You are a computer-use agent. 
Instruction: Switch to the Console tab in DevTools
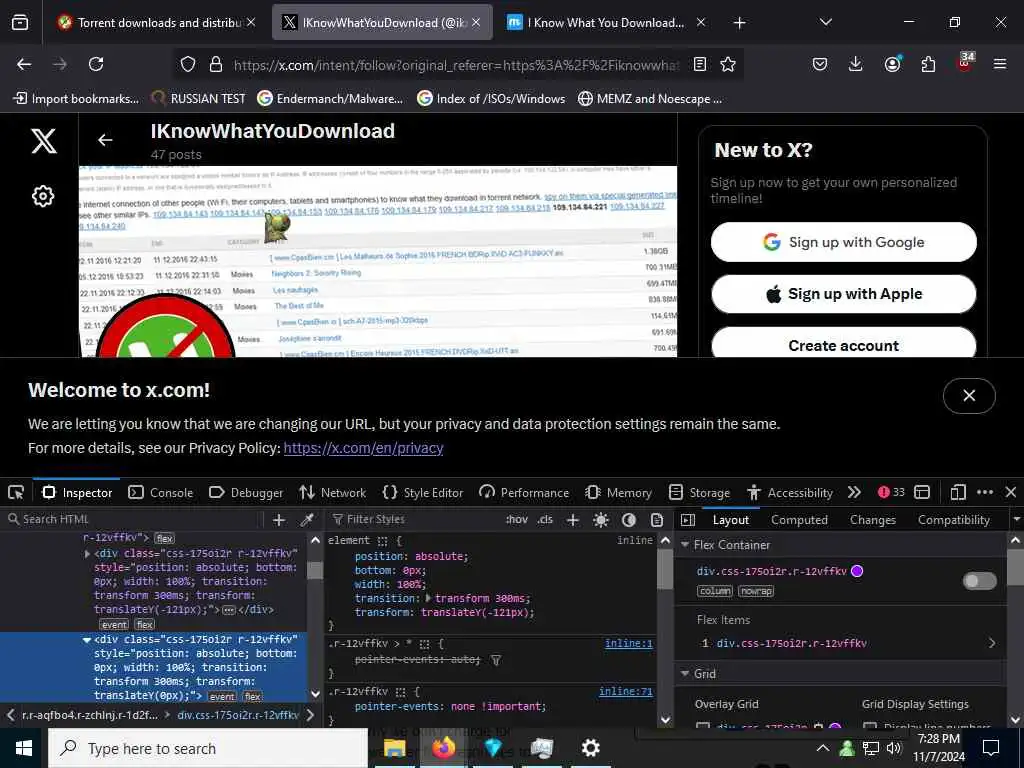161,492
